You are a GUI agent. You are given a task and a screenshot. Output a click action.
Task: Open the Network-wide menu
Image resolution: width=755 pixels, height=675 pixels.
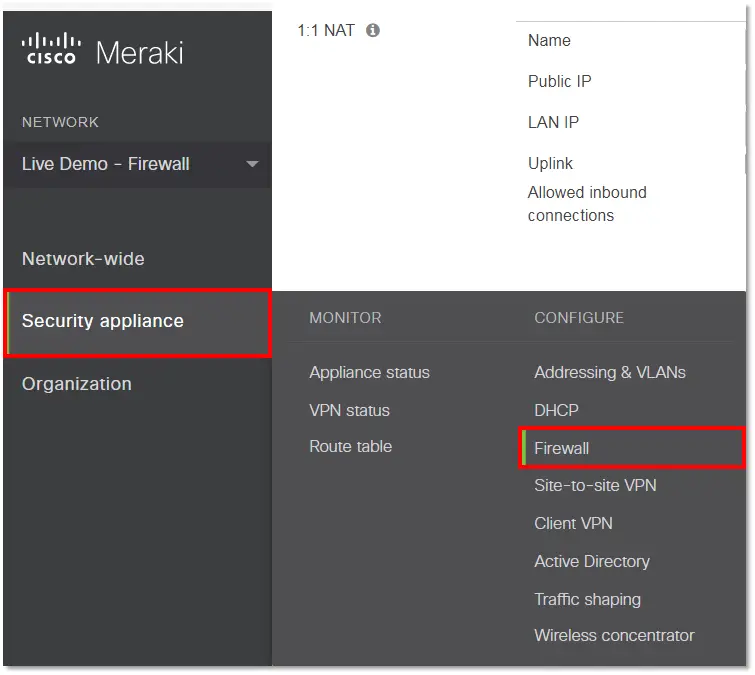coord(83,259)
